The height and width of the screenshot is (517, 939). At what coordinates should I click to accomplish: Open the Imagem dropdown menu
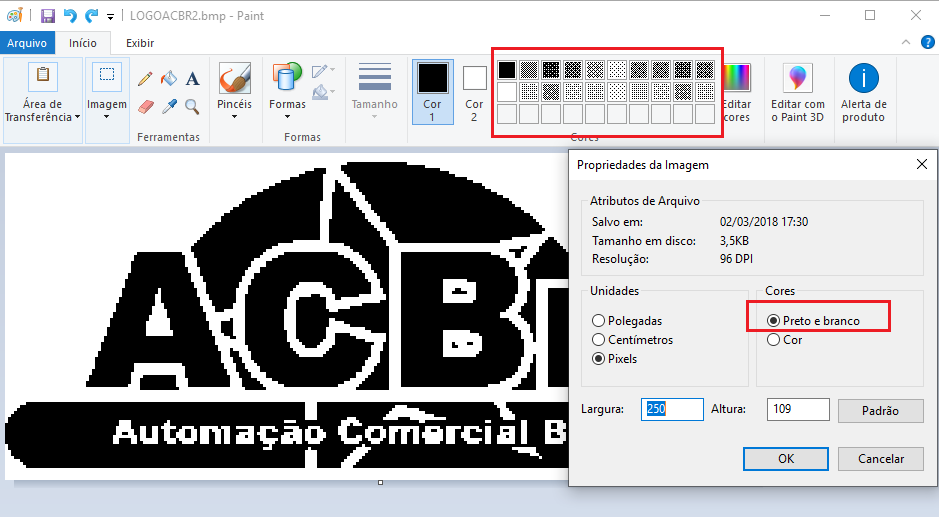coord(107,101)
